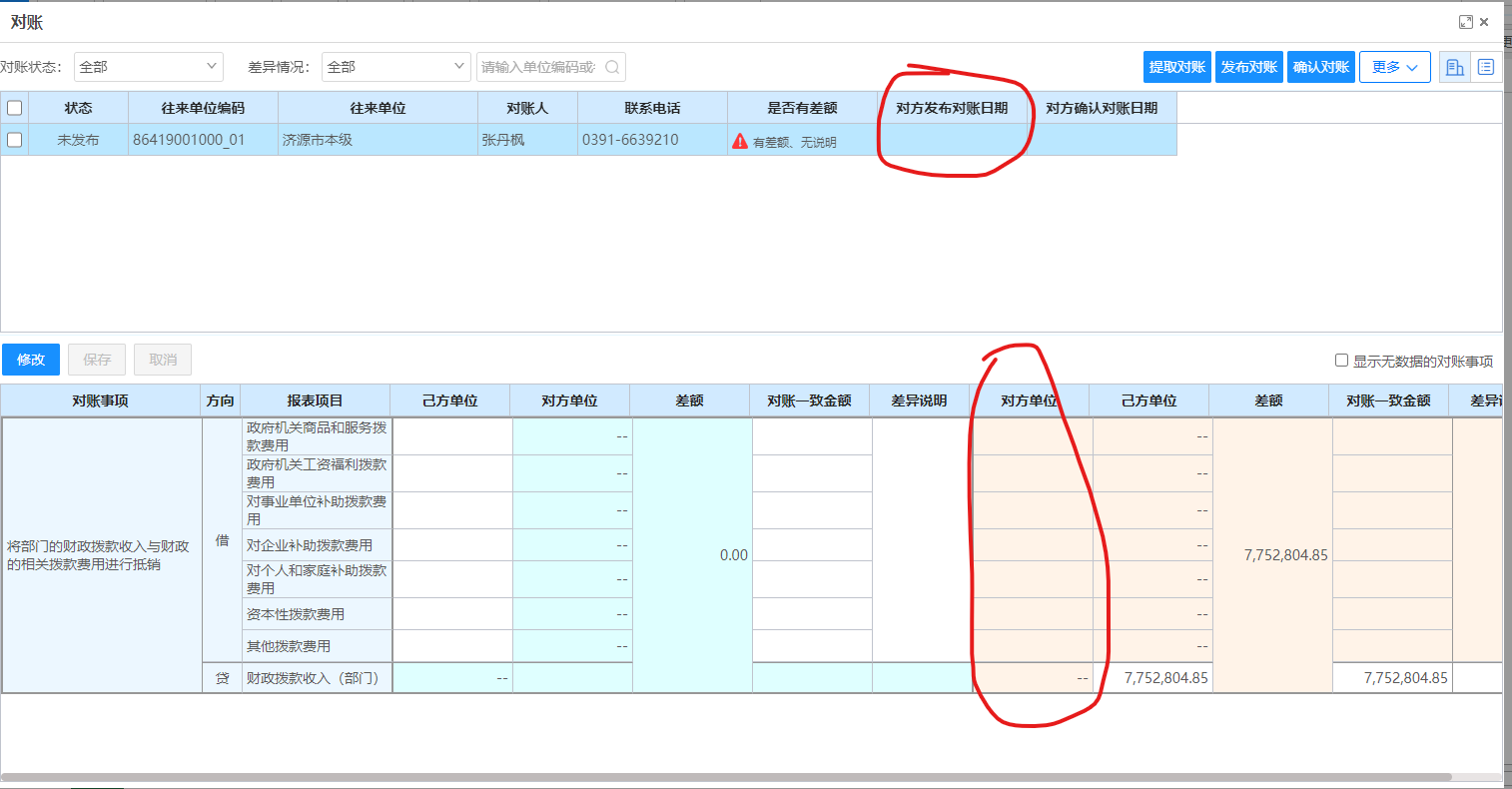Select the 对事业单位补助拨款费用 row item
Screen dimensions: 1512x789
(317, 510)
